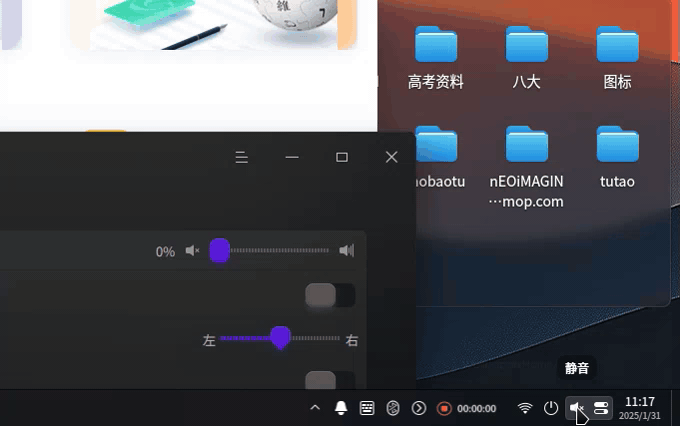Close the sound settings window
The height and width of the screenshot is (426, 680).
tap(392, 157)
